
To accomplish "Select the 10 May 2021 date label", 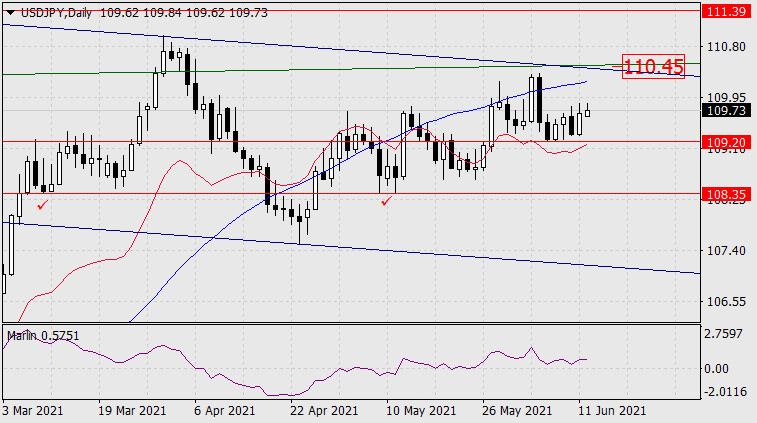I will [421, 411].
